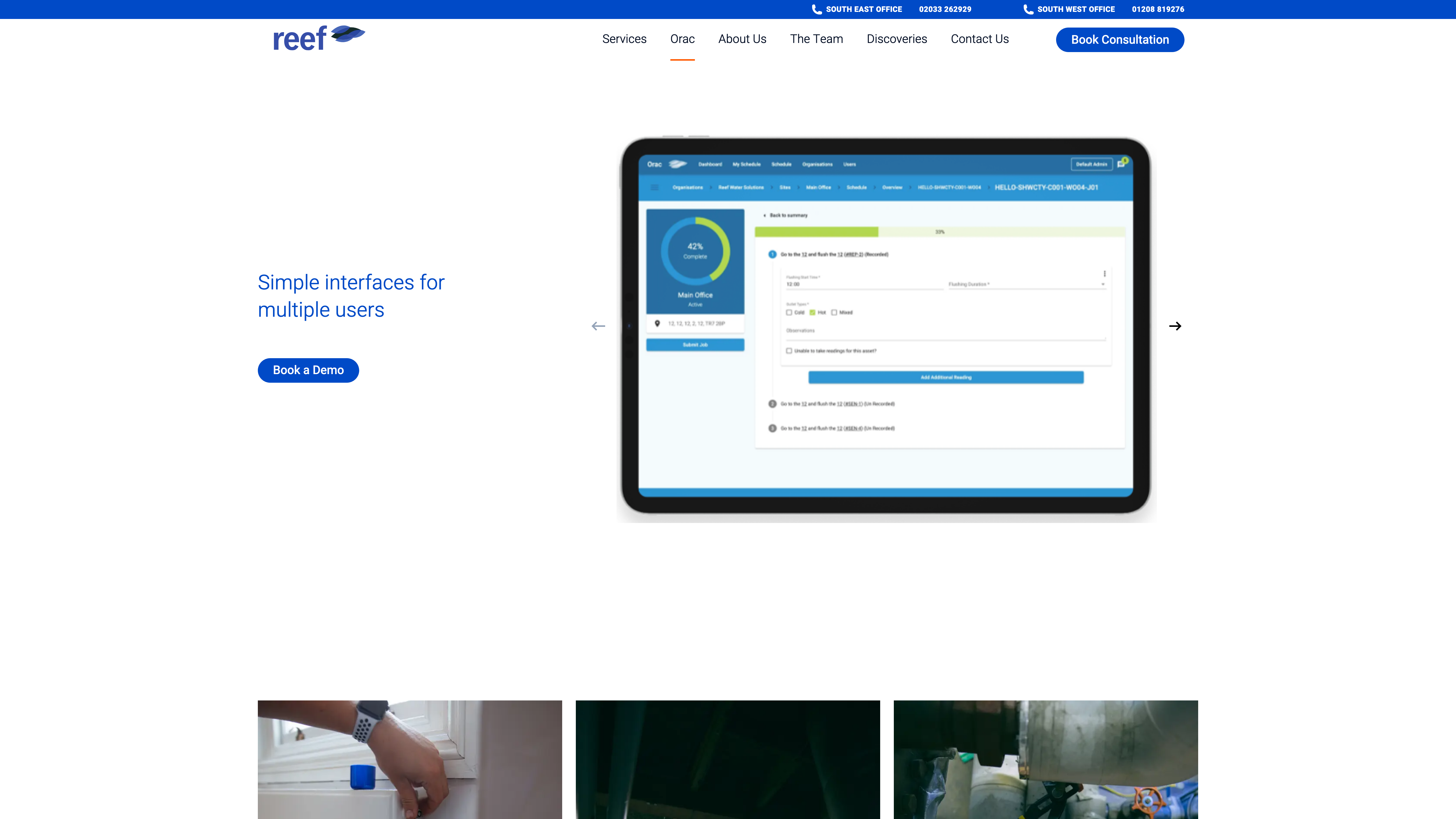Click the Book a Demo button
The height and width of the screenshot is (819, 1456).
[308, 370]
